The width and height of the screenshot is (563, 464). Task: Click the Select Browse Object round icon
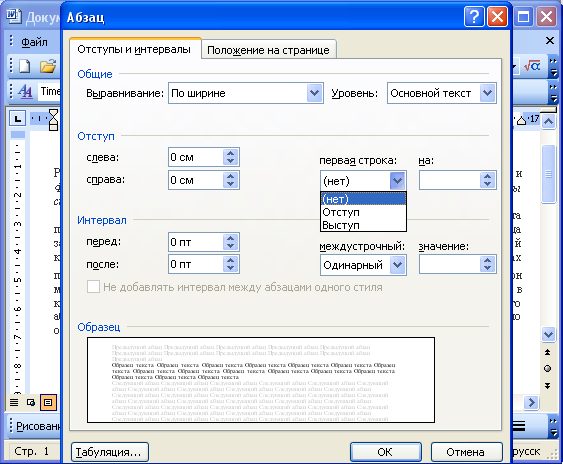pyautogui.click(x=548, y=368)
